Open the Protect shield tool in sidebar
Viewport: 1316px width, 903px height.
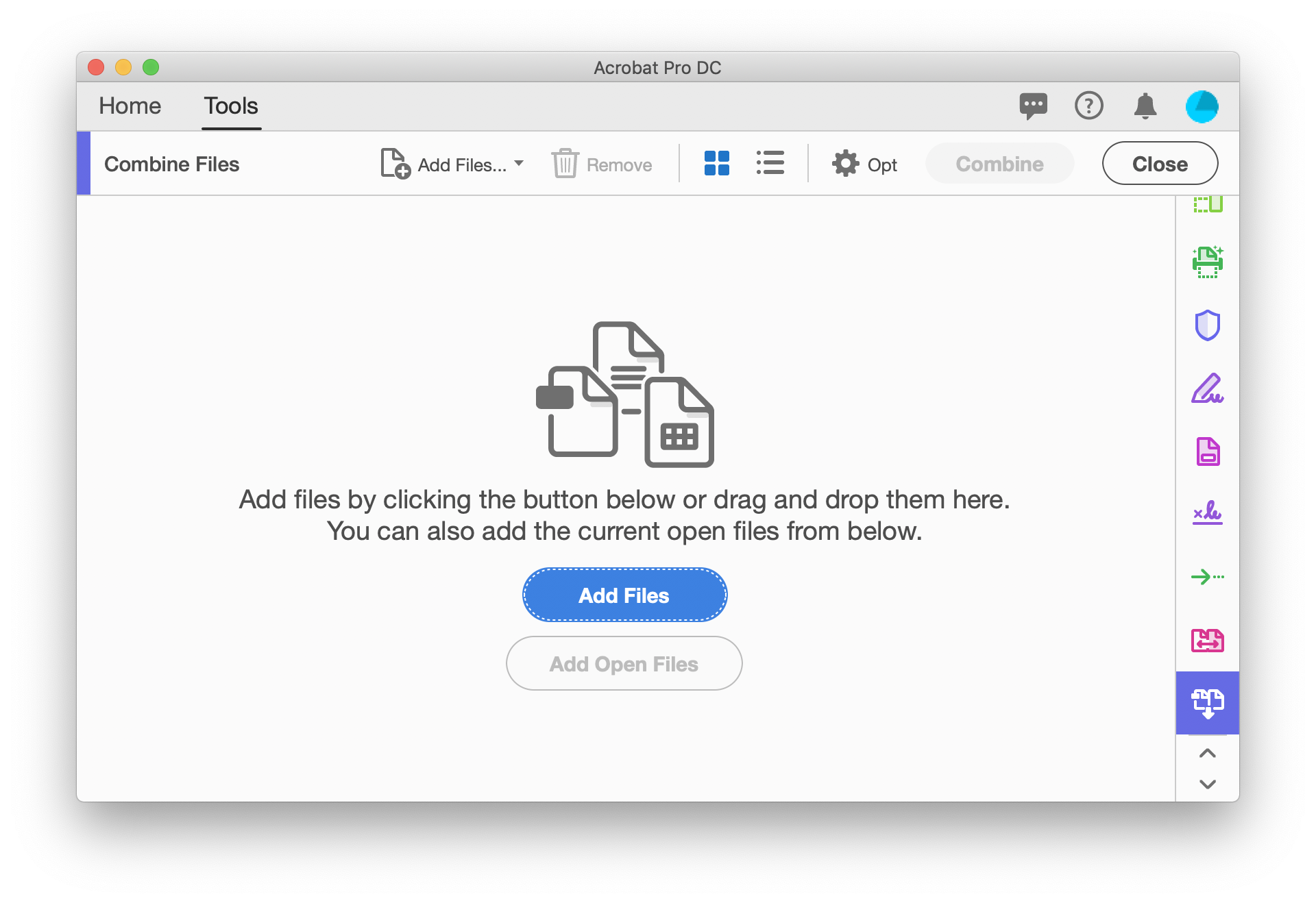pos(1207,325)
